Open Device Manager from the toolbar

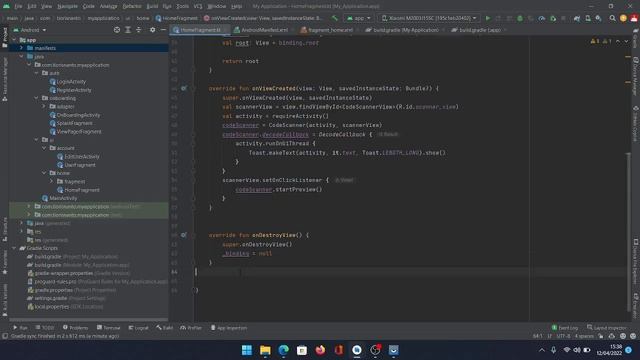(588, 18)
